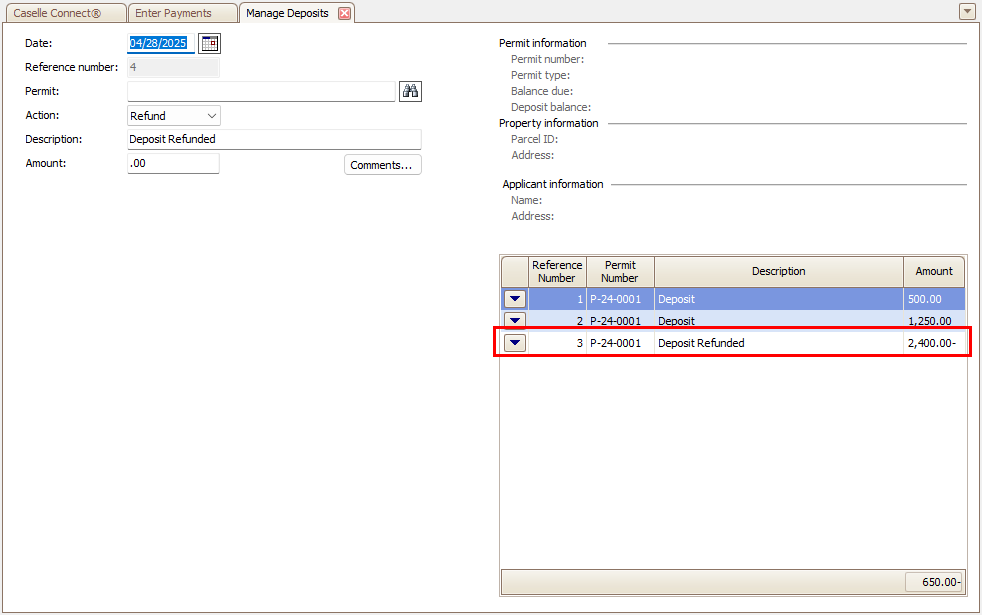Click the binoculars permit search icon
Screen dimensions: 982x615
[410, 91]
